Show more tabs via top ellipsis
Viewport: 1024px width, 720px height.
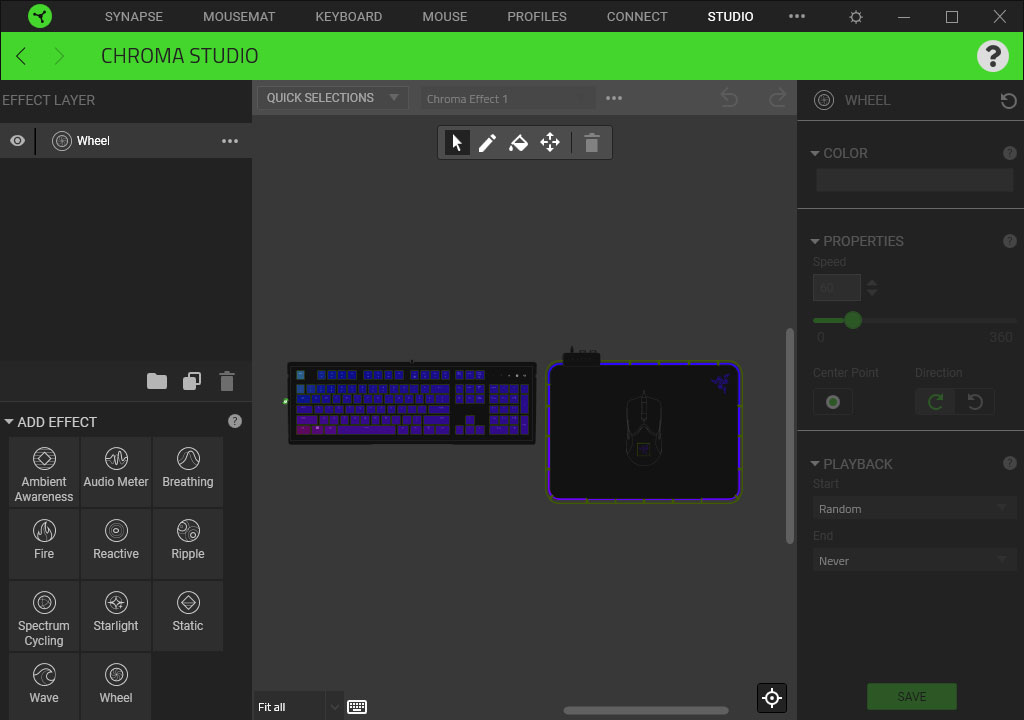[797, 16]
